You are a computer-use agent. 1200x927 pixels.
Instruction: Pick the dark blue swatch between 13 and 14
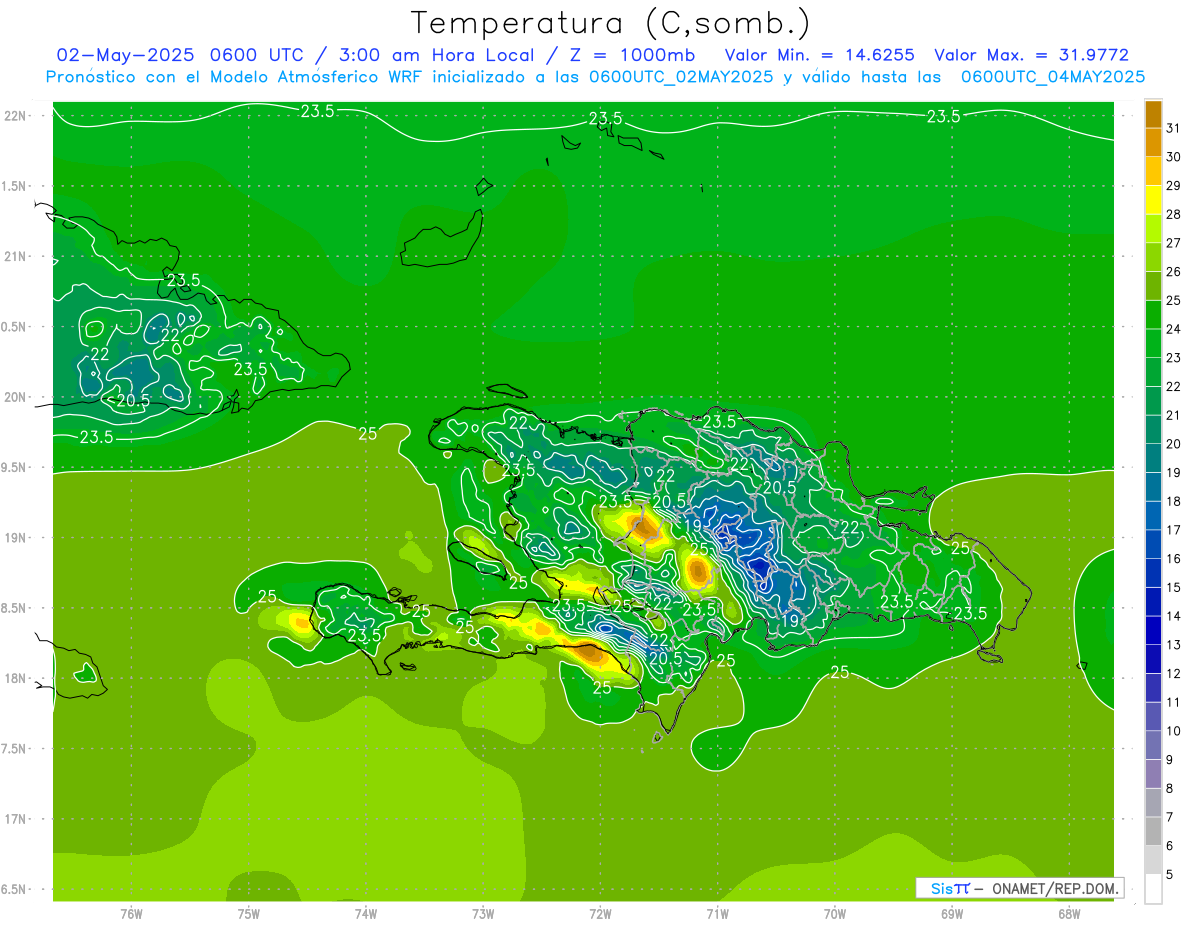(1153, 630)
